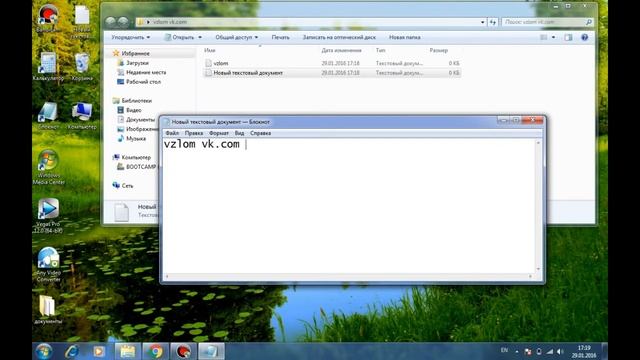Select Сеть in the navigation pane

point(127,185)
